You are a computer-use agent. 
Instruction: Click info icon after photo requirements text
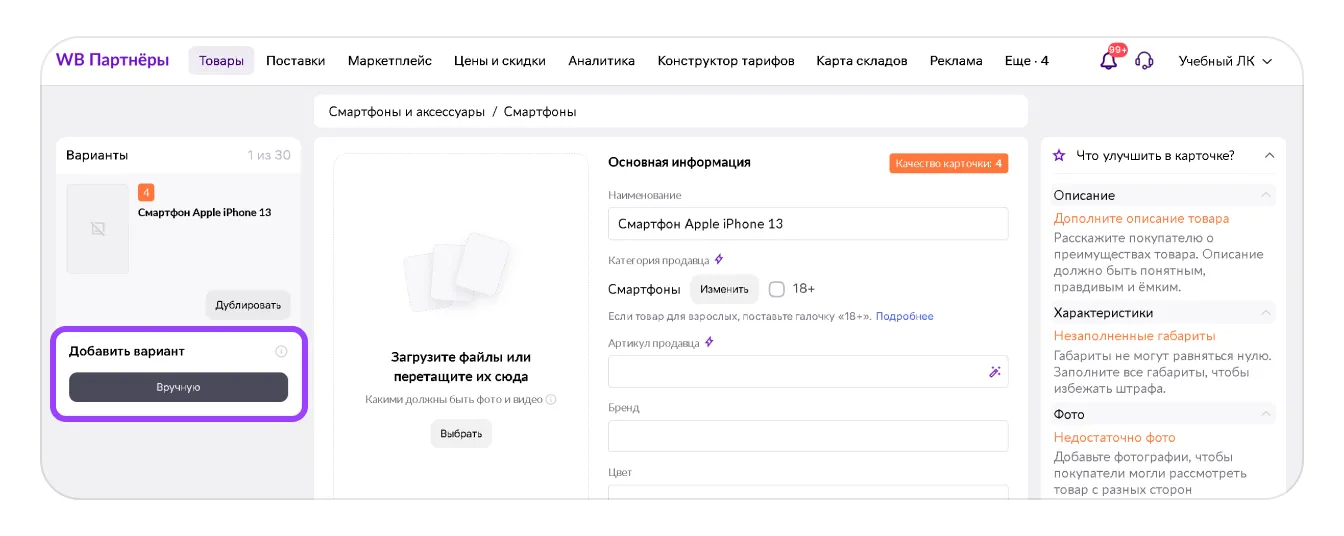551,400
